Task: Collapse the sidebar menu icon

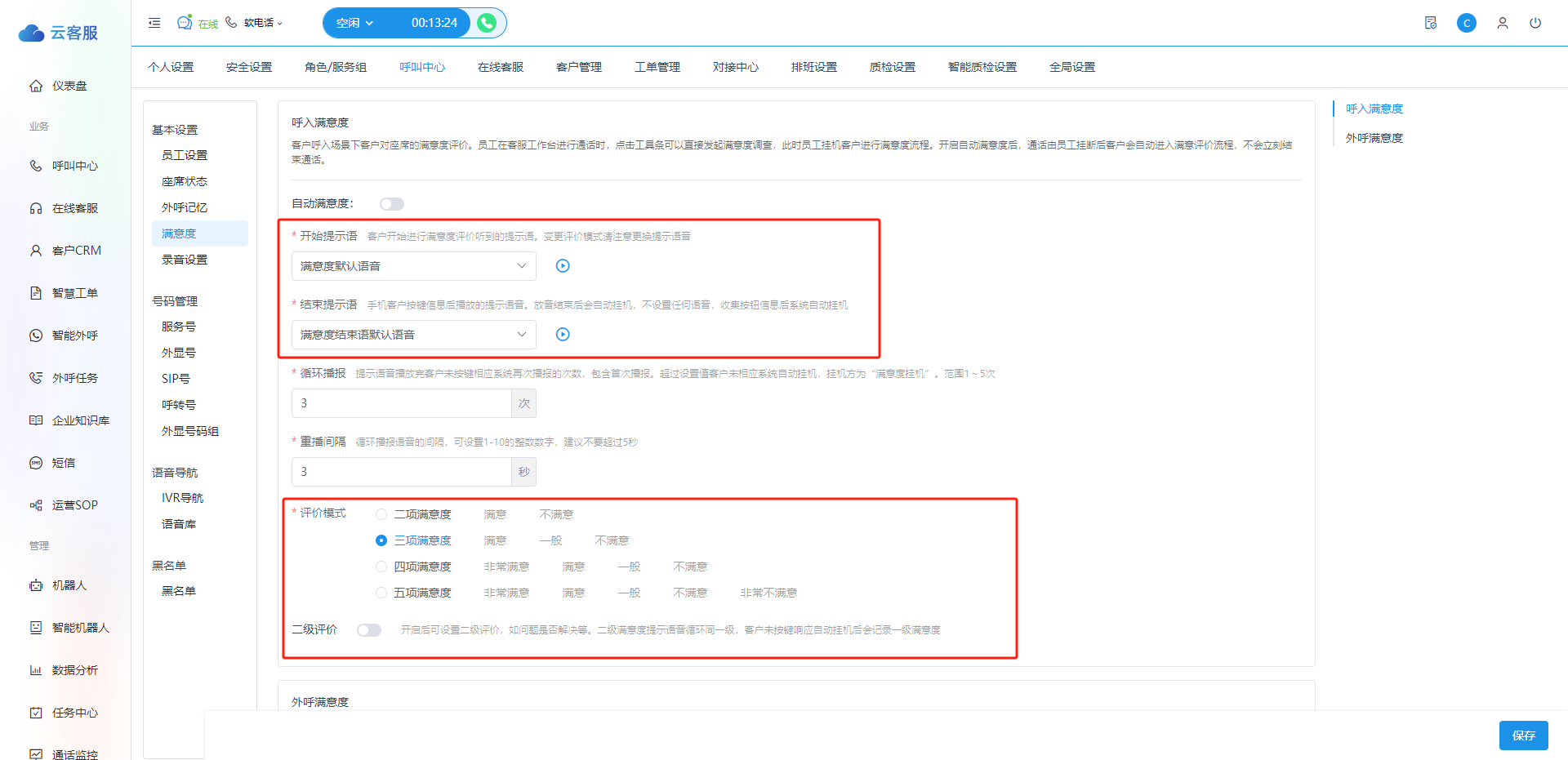Action: [154, 23]
